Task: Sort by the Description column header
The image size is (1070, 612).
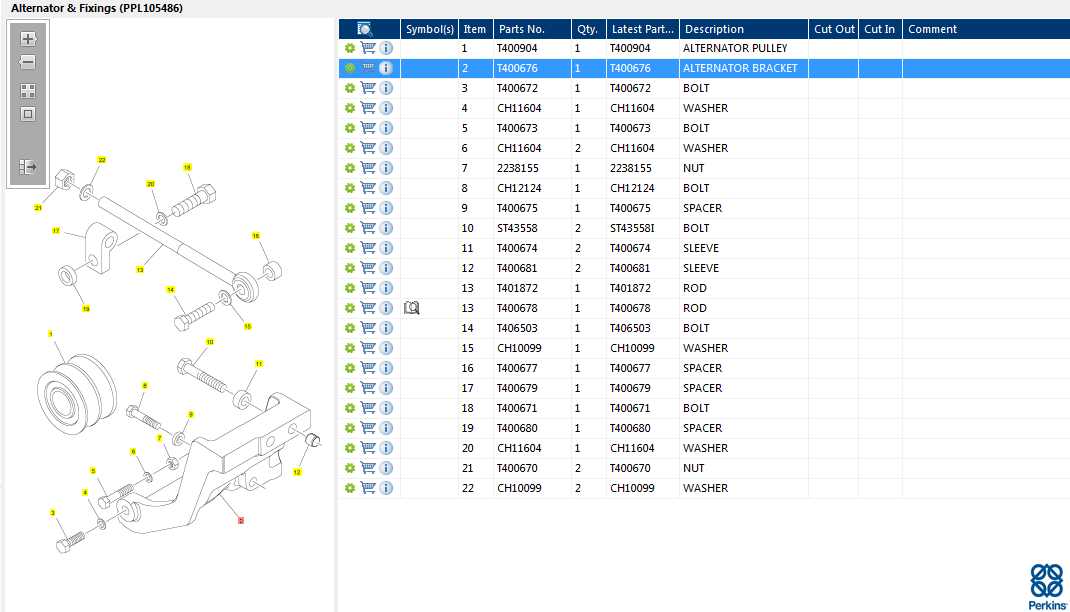Action: click(744, 29)
